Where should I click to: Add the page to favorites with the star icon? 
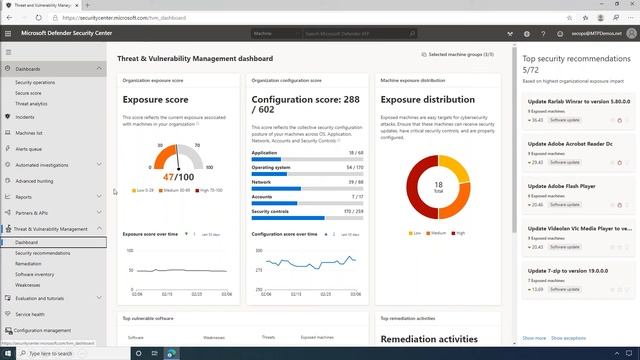tap(569, 18)
